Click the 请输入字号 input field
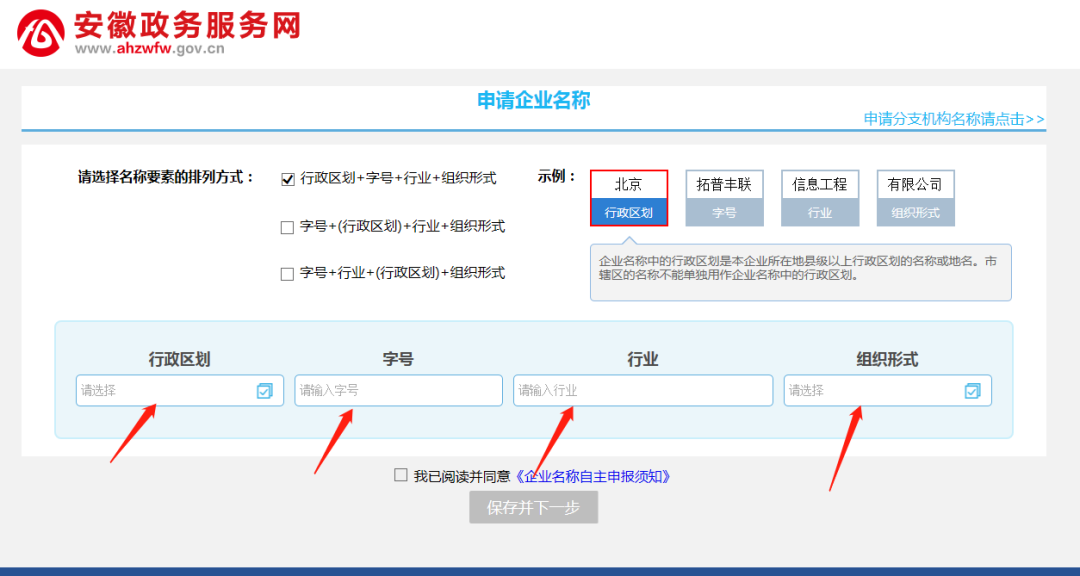This screenshot has height=576, width=1080. (398, 390)
